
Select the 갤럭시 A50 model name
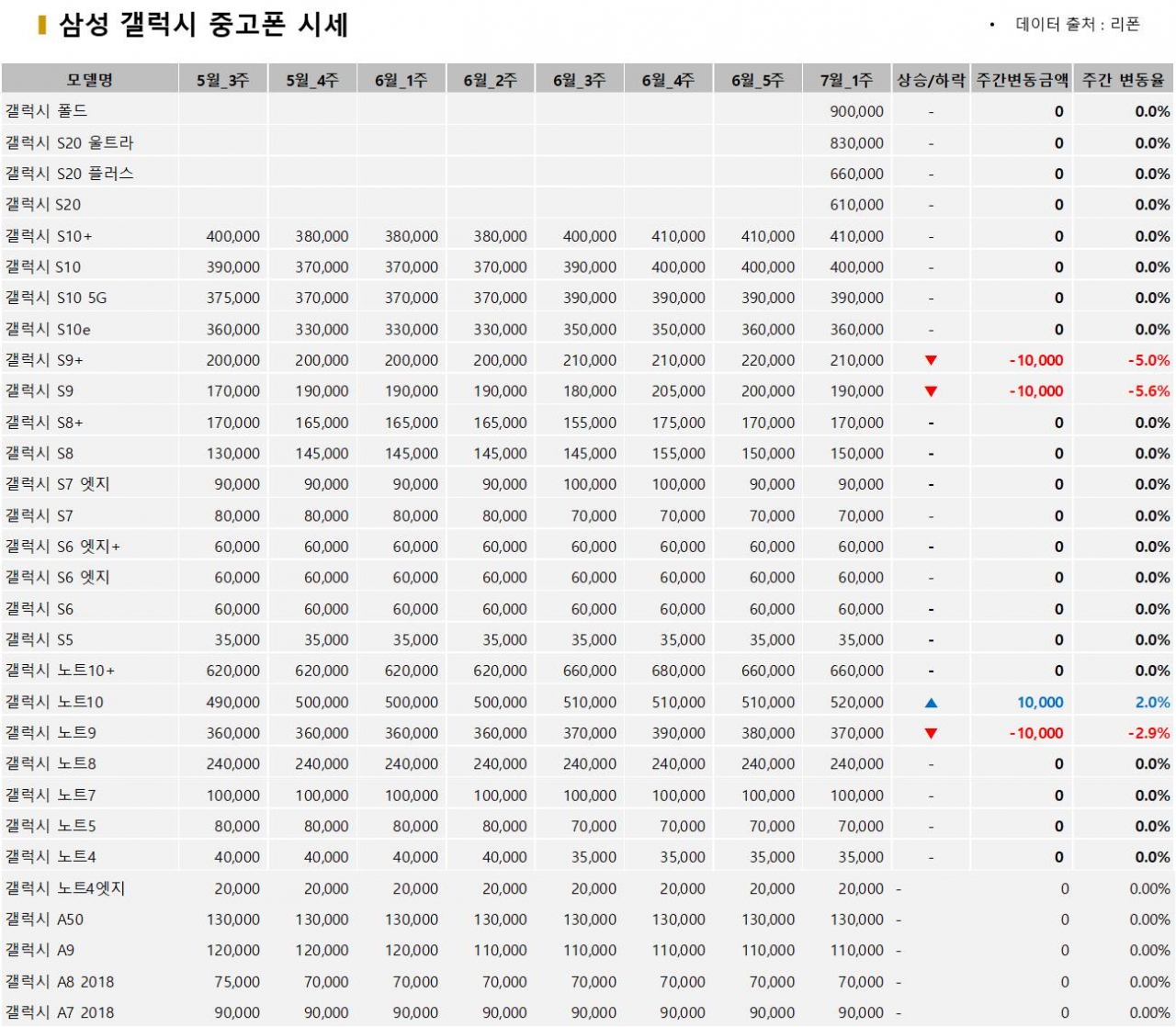[x=44, y=920]
